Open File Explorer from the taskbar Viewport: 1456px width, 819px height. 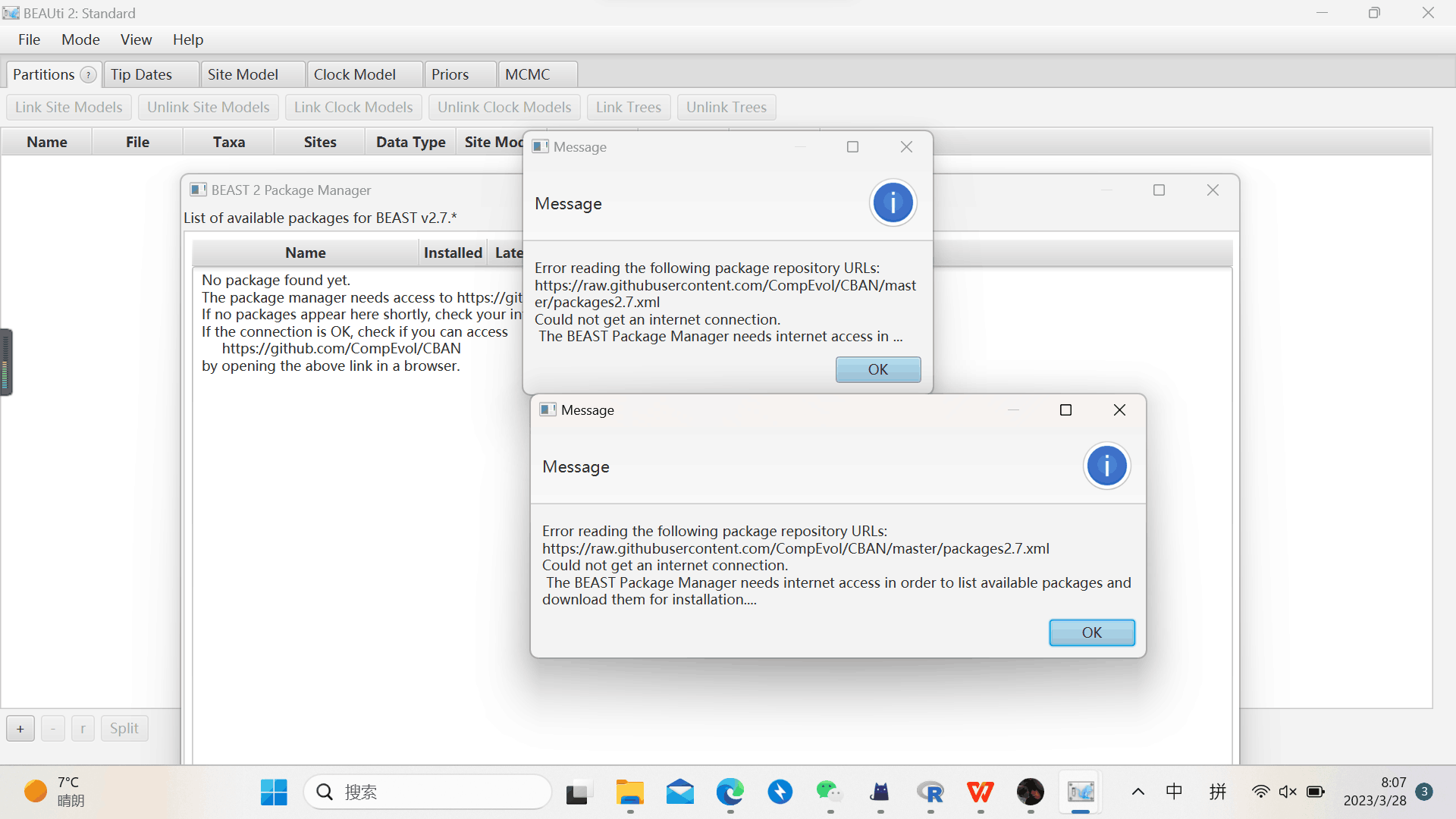[x=629, y=792]
